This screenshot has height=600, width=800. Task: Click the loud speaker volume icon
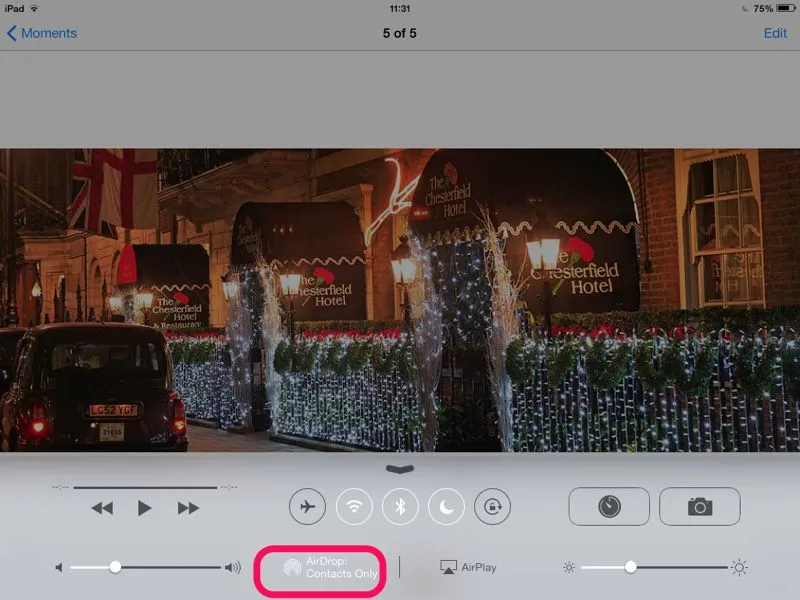point(233,567)
